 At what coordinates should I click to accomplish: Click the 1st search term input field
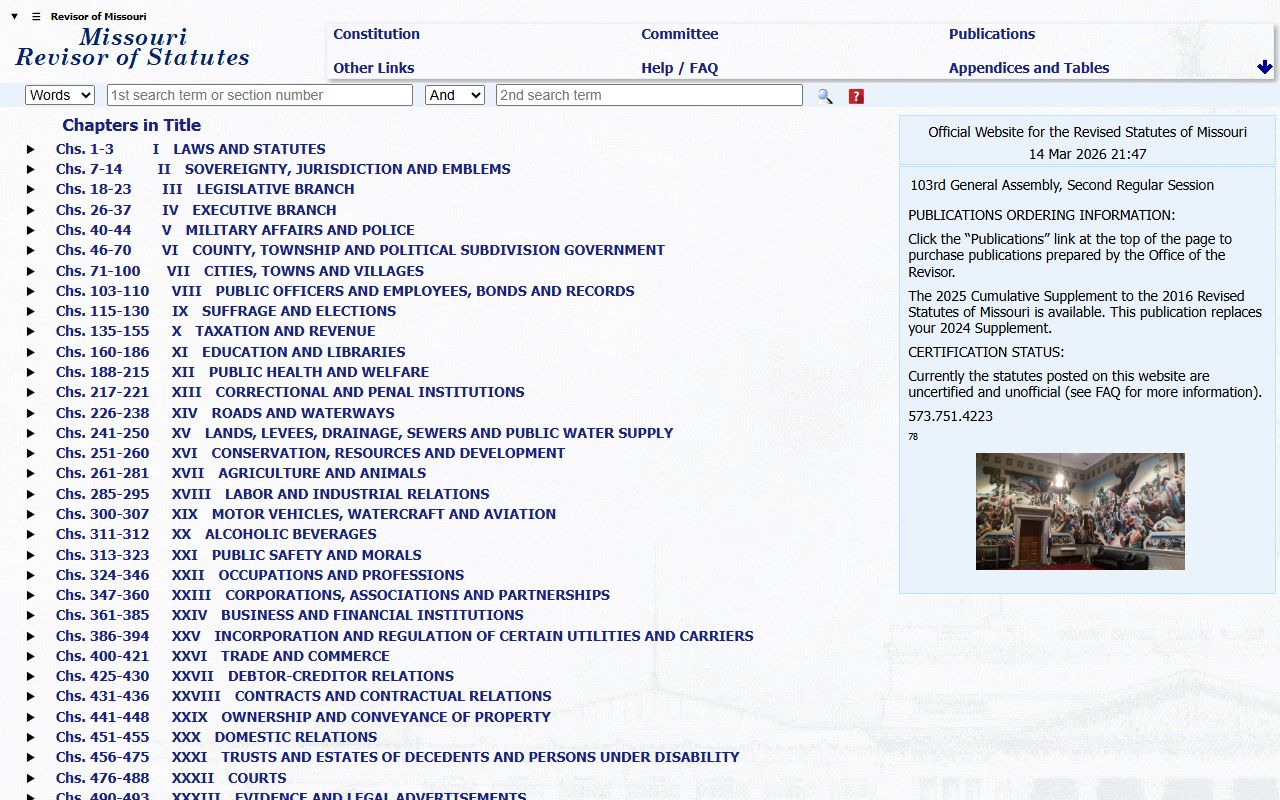(x=260, y=95)
